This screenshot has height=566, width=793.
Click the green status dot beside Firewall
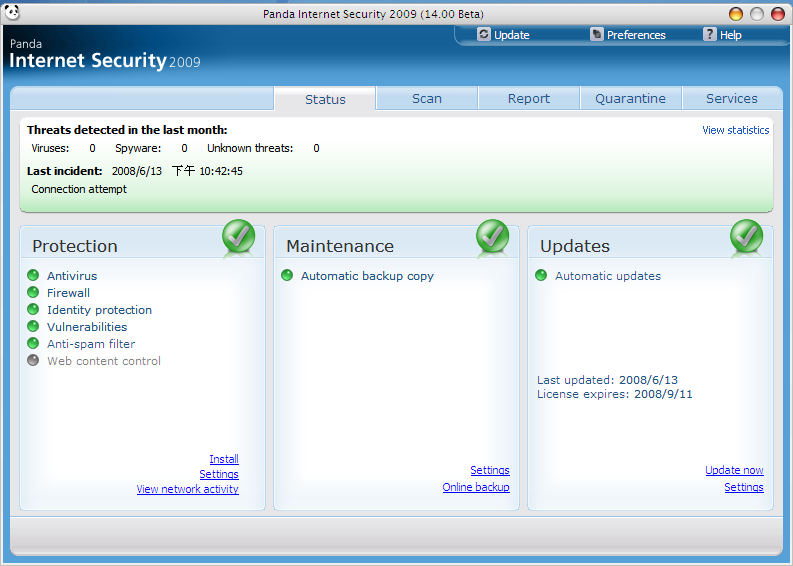(x=33, y=292)
